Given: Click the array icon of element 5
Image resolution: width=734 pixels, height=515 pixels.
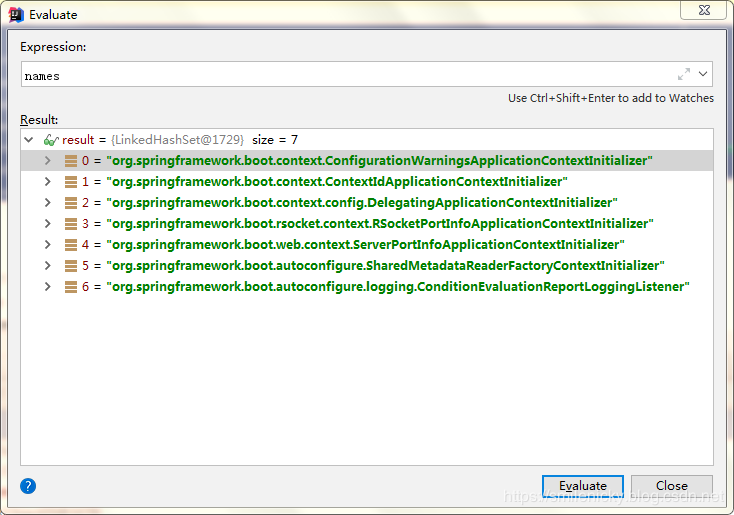Looking at the screenshot, I should pos(71,265).
